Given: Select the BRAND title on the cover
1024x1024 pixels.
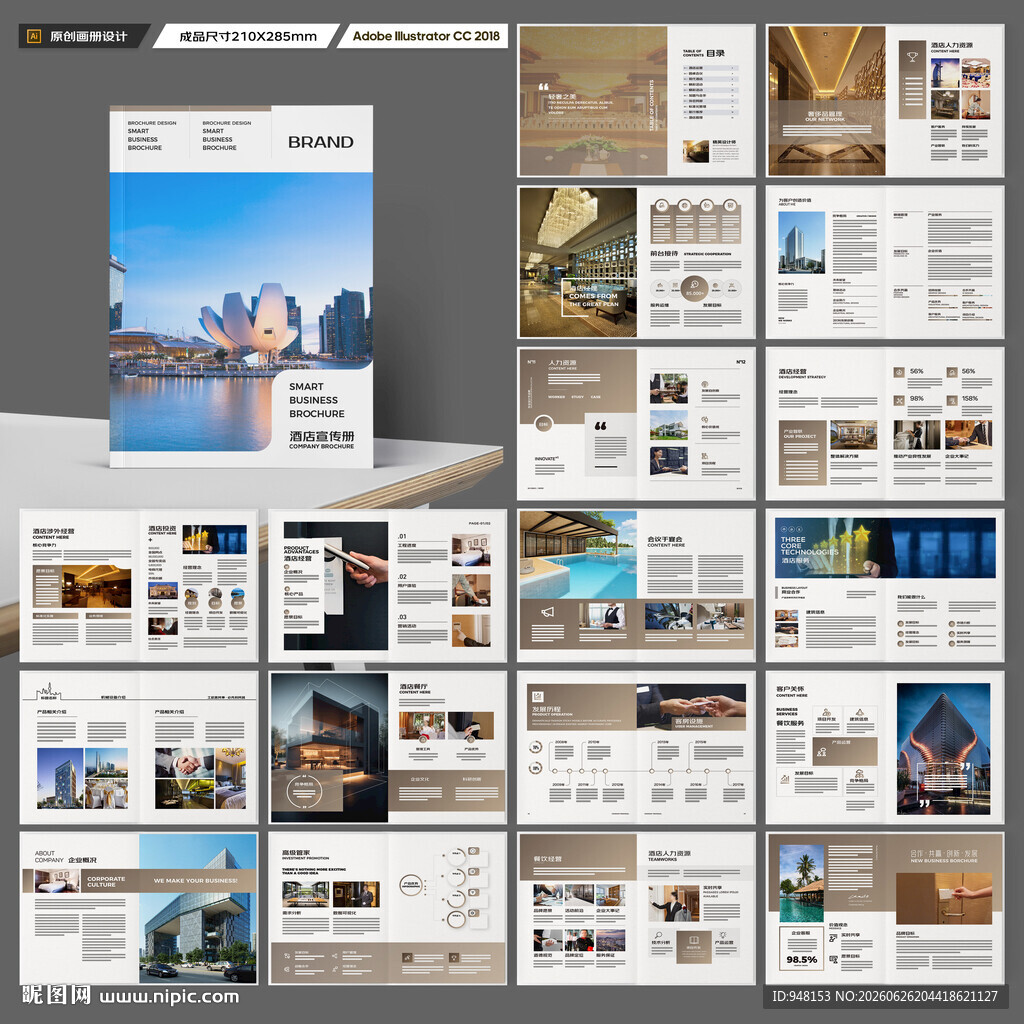Looking at the screenshot, I should [321, 142].
